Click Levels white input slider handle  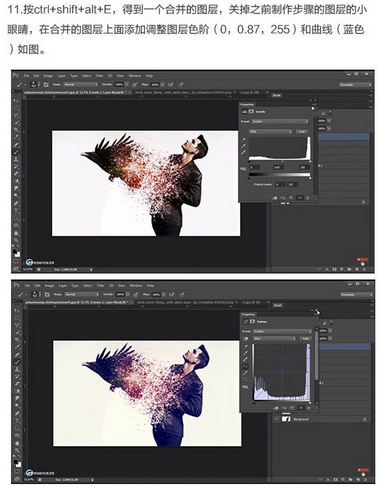(x=310, y=161)
